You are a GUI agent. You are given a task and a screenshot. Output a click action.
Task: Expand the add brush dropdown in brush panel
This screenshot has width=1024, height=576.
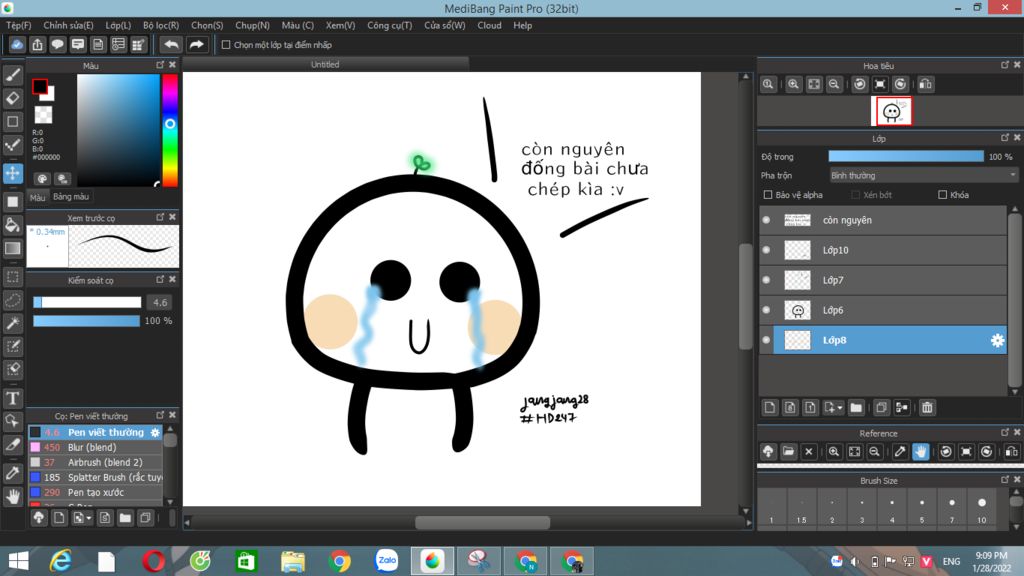click(82, 518)
